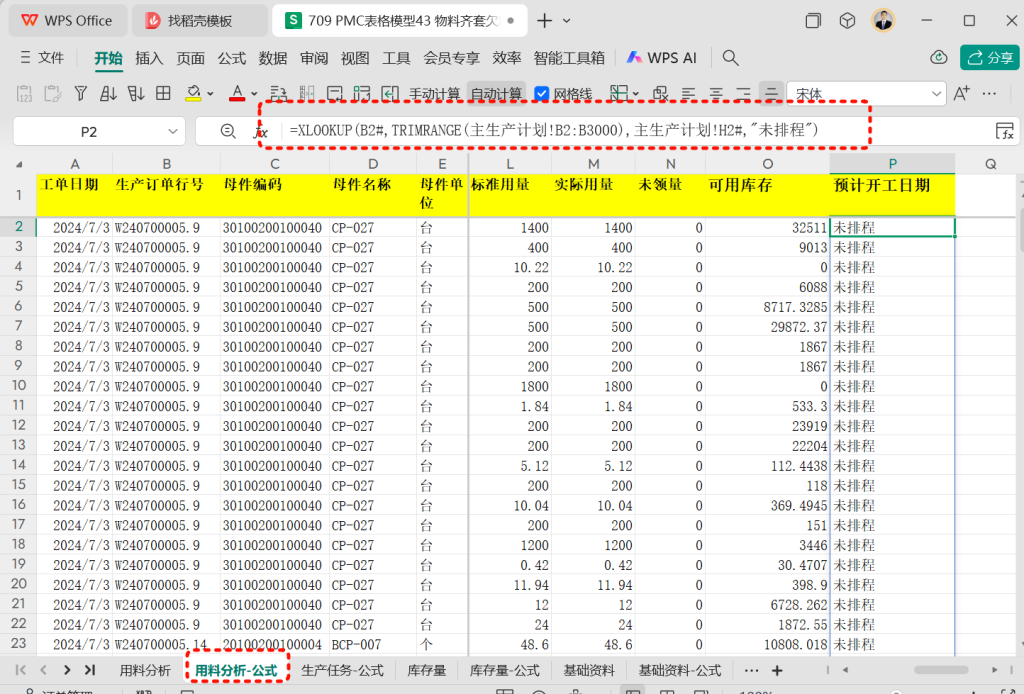Click cell value 8717.3285
Screen dimensions: 1024x694
pyautogui.click(x=767, y=307)
